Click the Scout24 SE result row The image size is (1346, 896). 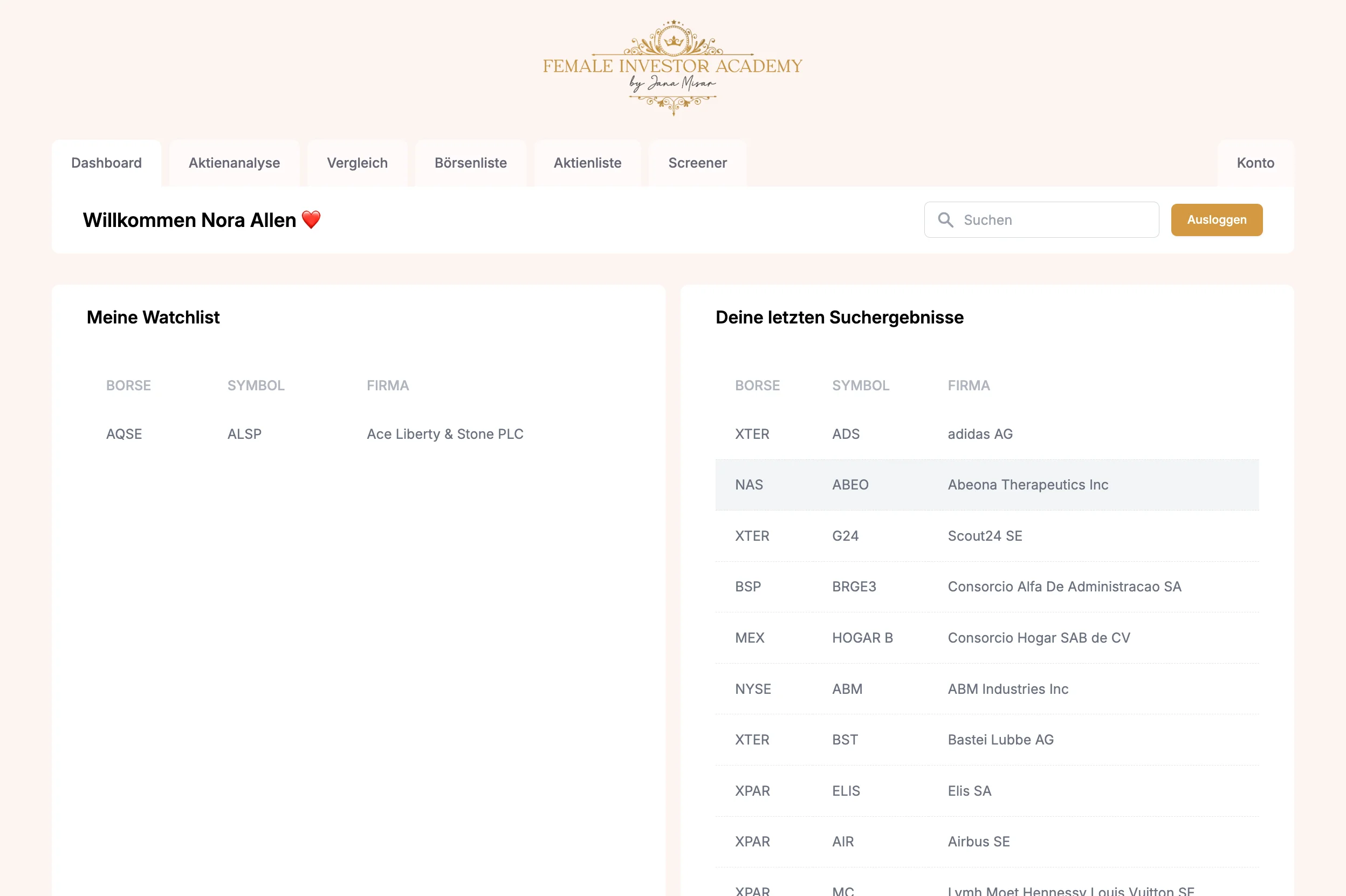click(985, 536)
